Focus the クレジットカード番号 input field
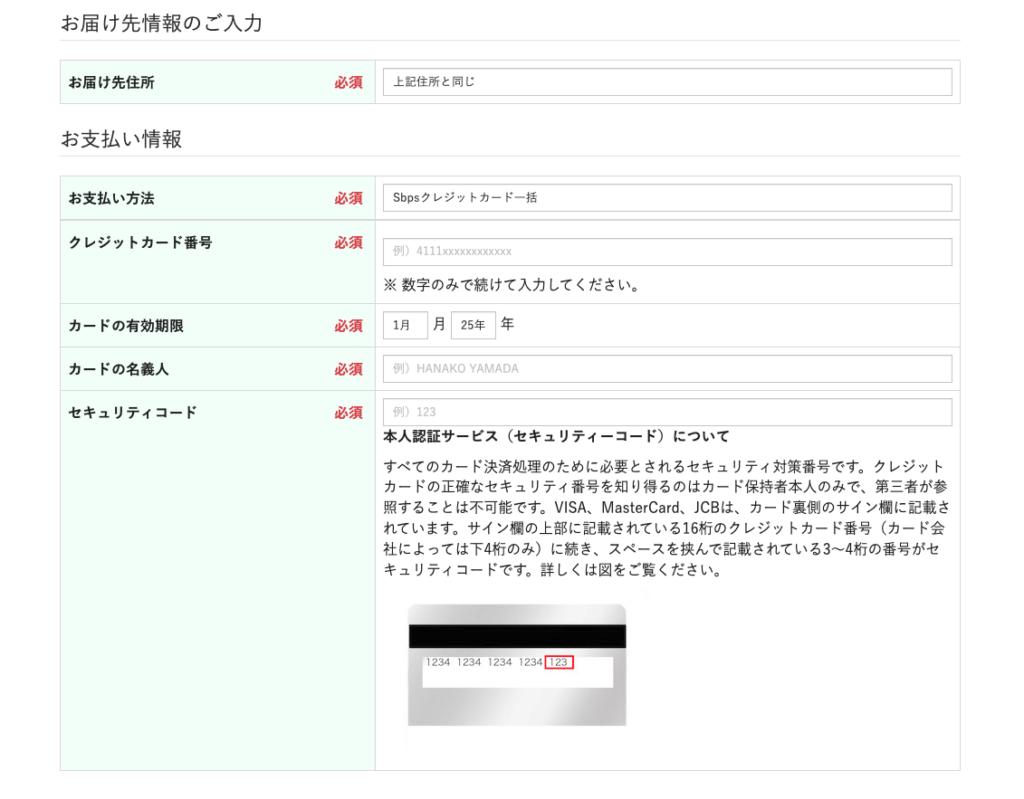Viewport: 1024px width, 799px height. pyautogui.click(x=667, y=252)
